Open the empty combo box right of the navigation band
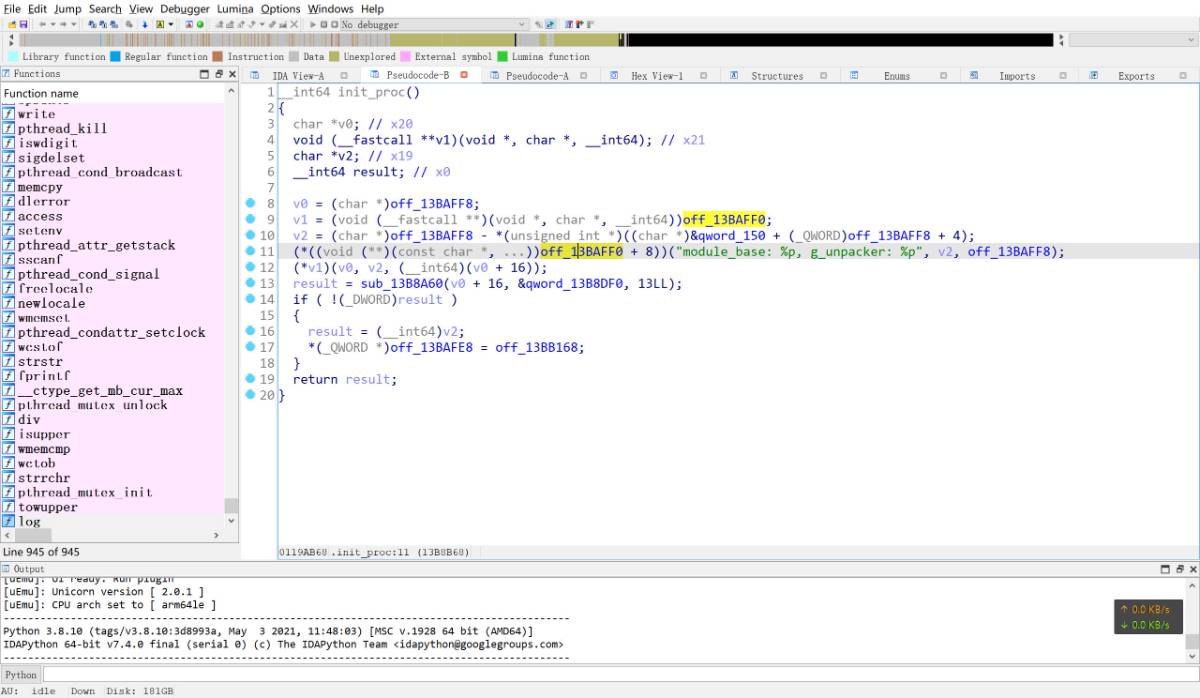Image resolution: width=1200 pixels, height=698 pixels. 1134,40
